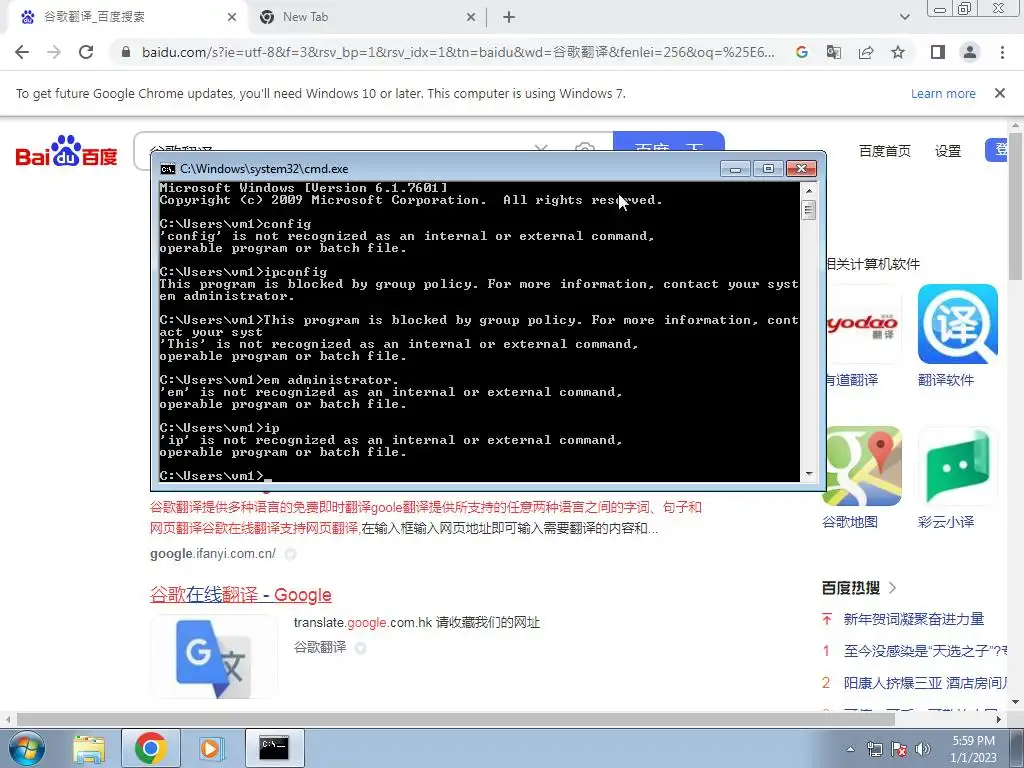Click the cmd vertical scrollbar thumb
This screenshot has height=768, width=1024.
pyautogui.click(x=808, y=210)
